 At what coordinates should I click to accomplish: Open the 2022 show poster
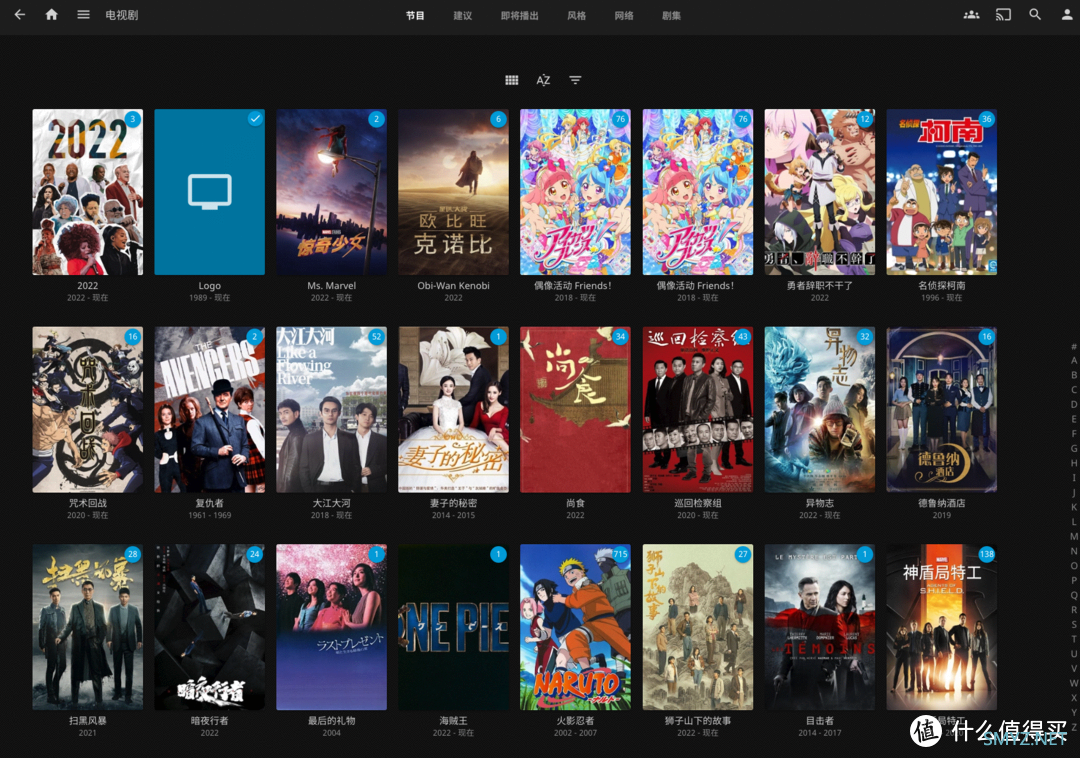click(87, 192)
